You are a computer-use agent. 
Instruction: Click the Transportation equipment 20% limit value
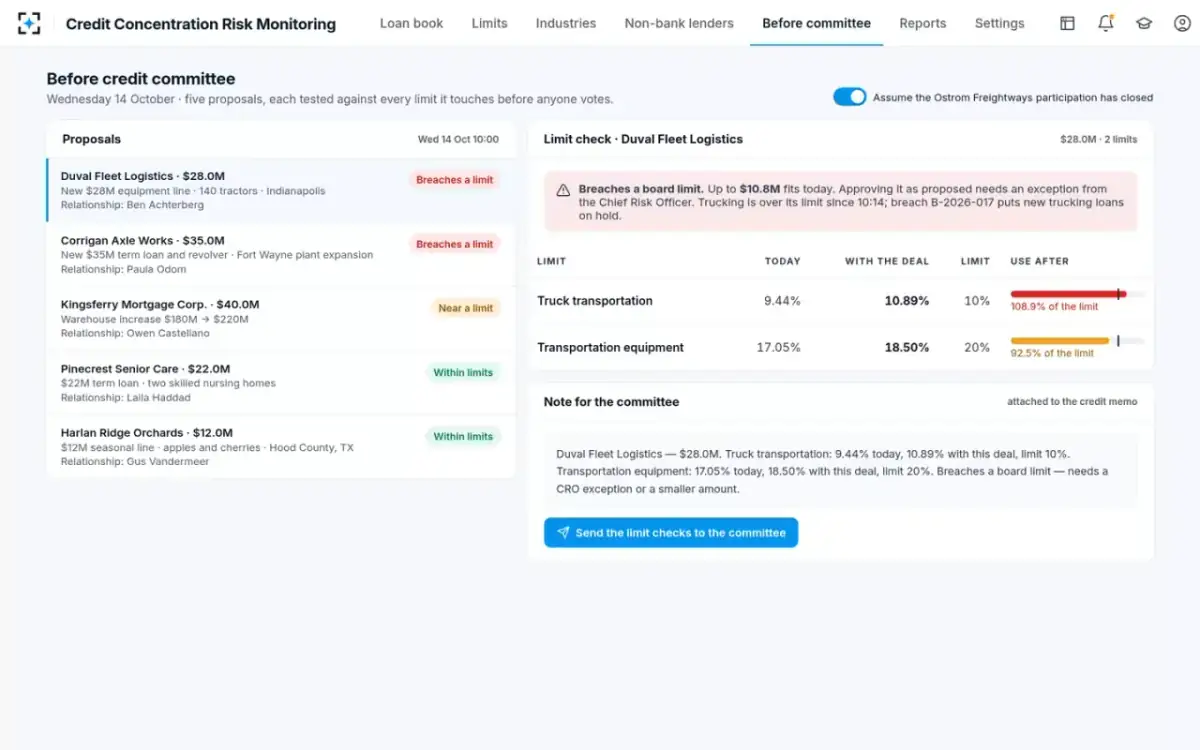click(x=976, y=348)
